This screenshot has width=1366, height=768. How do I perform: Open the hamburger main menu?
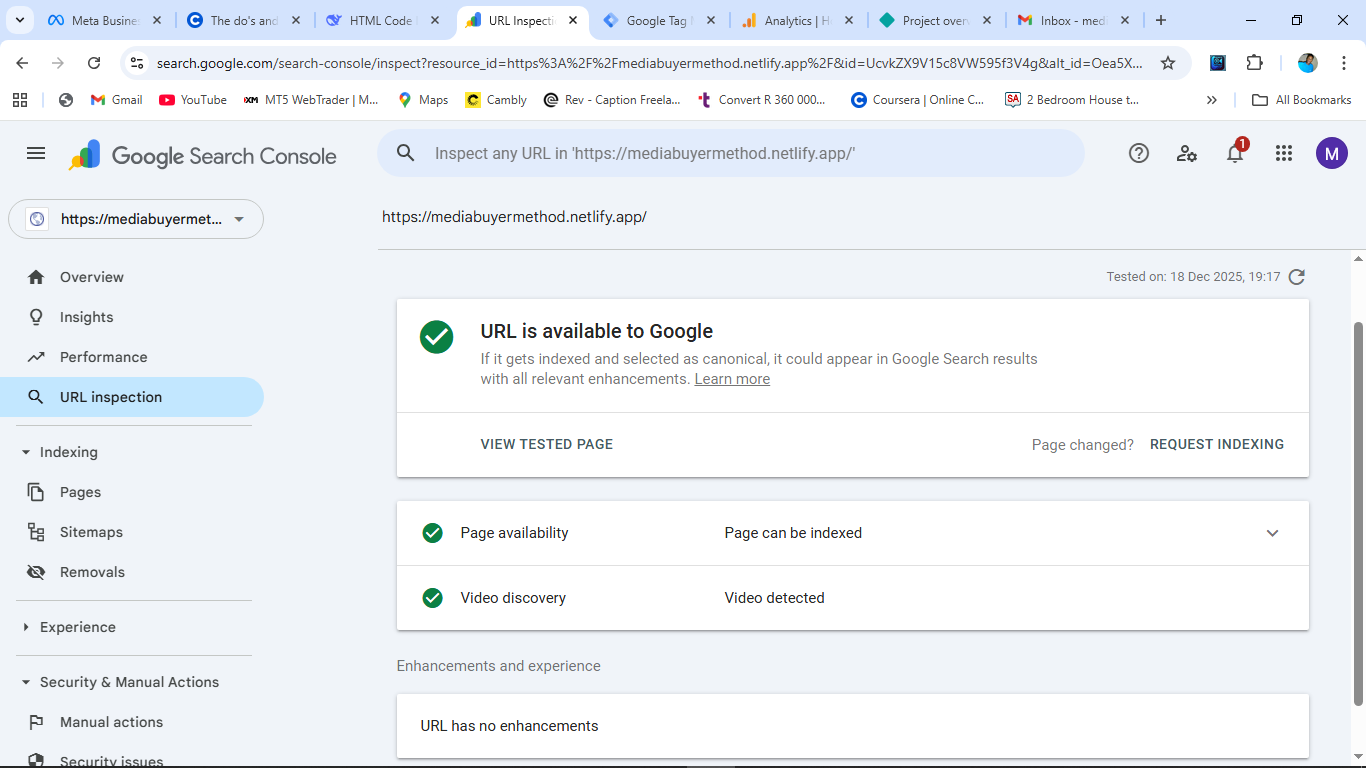(36, 153)
